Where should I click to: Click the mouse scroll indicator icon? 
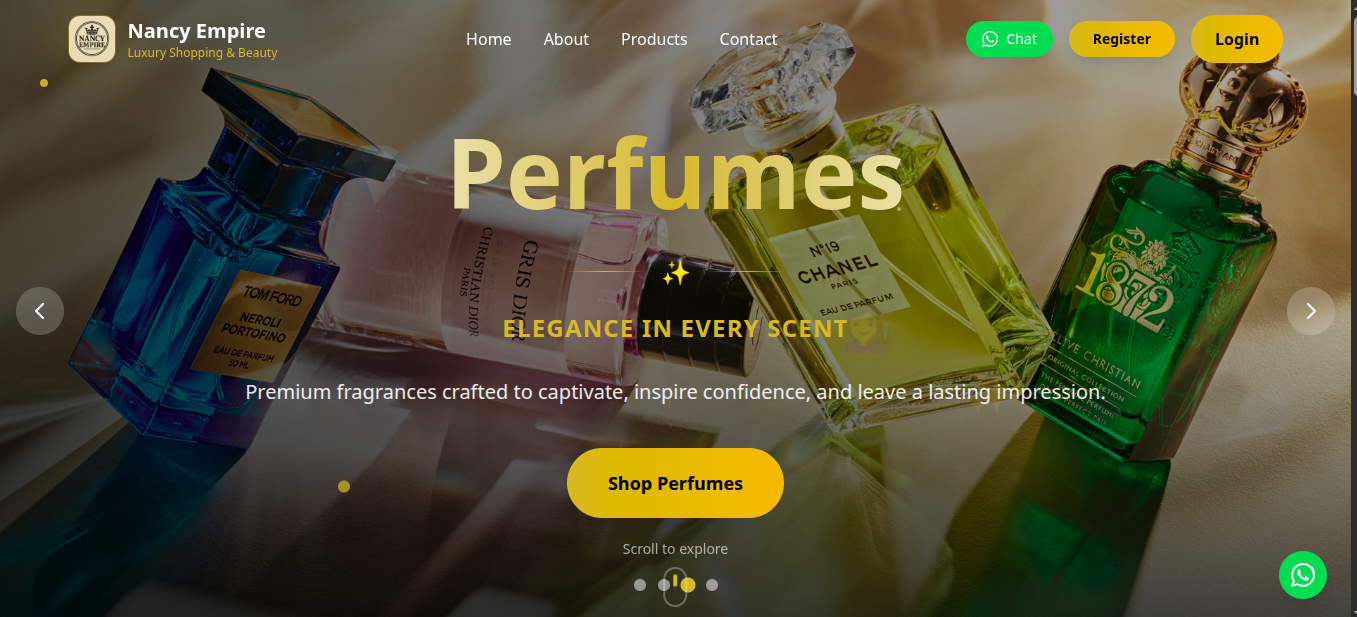[x=676, y=586]
